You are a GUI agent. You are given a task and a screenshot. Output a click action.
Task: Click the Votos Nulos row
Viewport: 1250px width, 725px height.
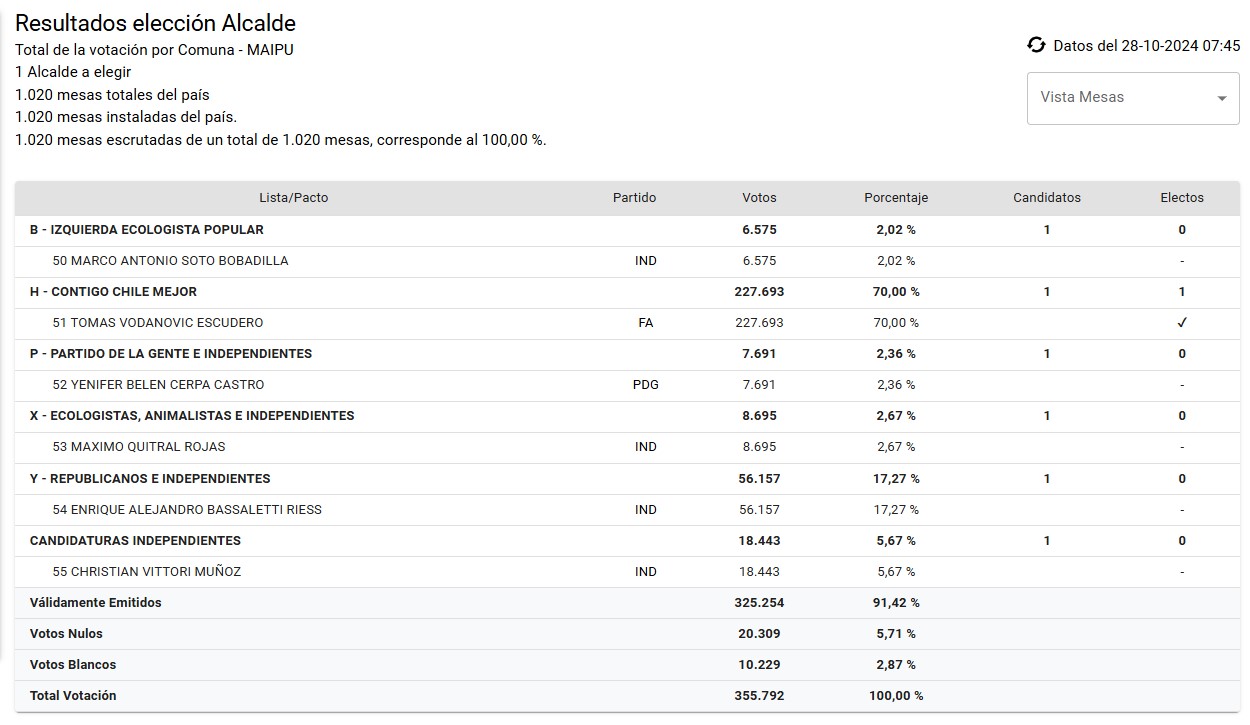[66, 634]
